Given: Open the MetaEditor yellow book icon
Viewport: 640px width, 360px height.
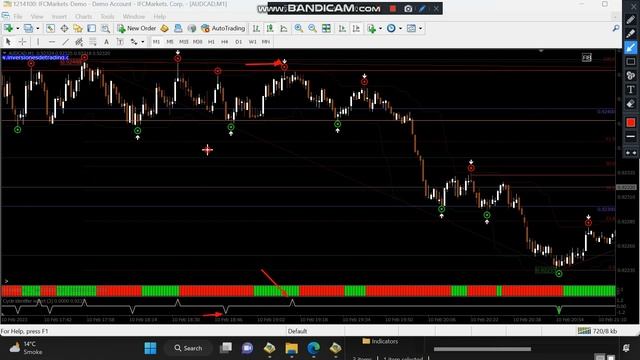Looking at the screenshot, I should pyautogui.click(x=164, y=28).
